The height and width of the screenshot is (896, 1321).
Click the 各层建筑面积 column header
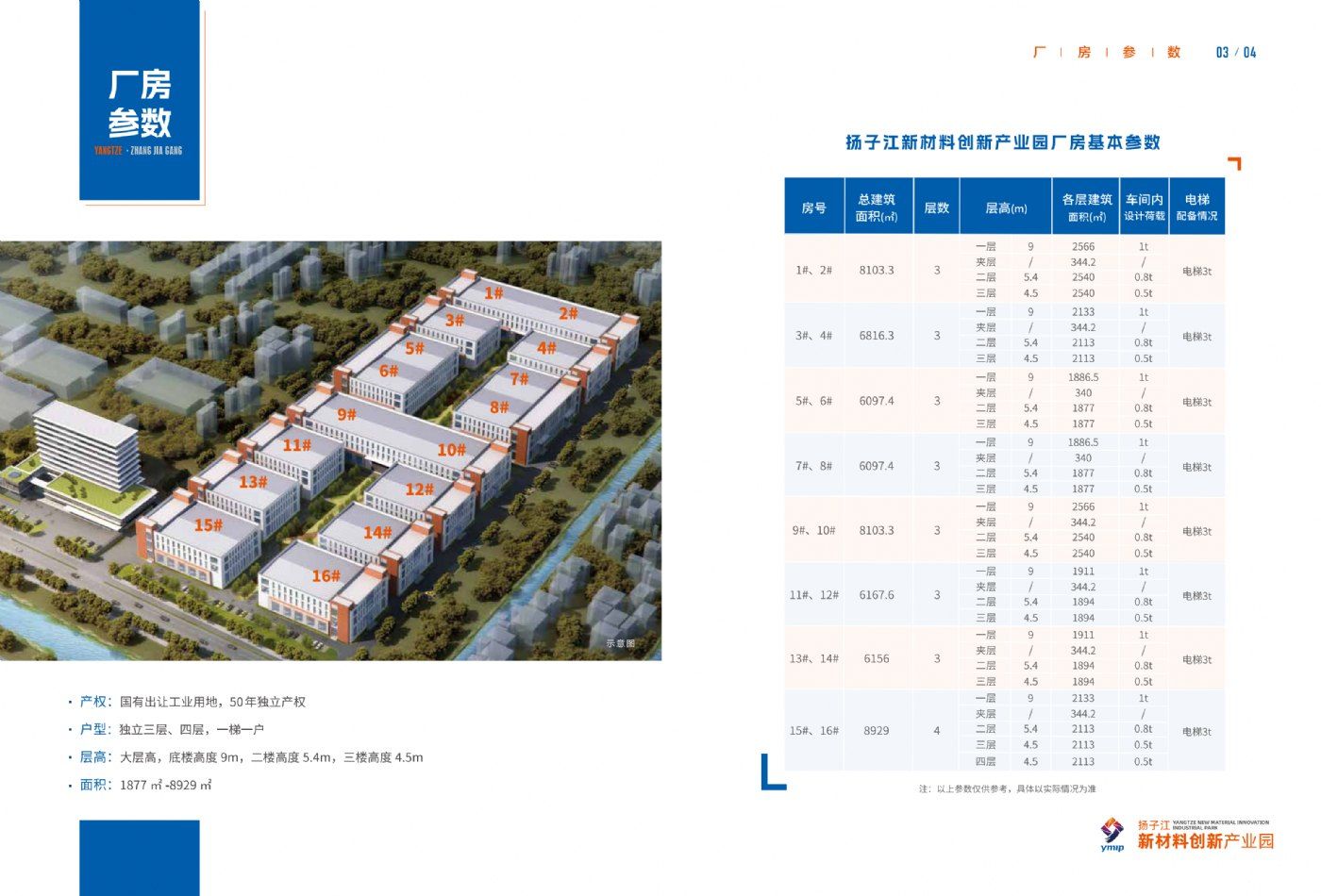pyautogui.click(x=1086, y=207)
